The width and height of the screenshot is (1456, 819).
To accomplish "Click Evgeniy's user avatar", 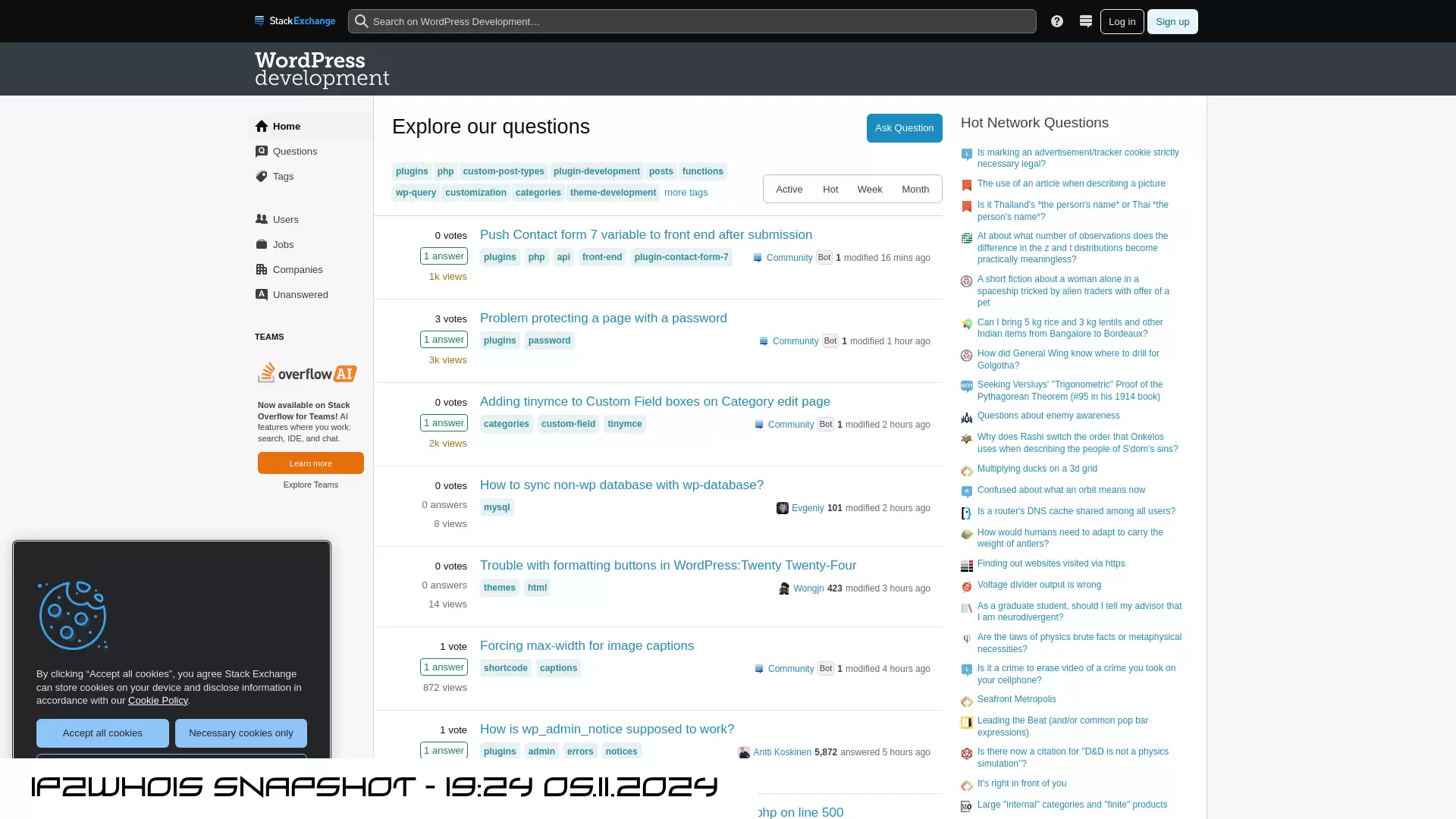I will coord(783,508).
